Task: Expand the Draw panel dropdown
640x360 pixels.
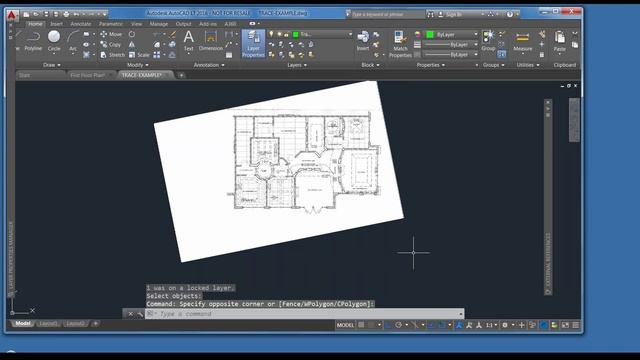Action: coord(52,65)
